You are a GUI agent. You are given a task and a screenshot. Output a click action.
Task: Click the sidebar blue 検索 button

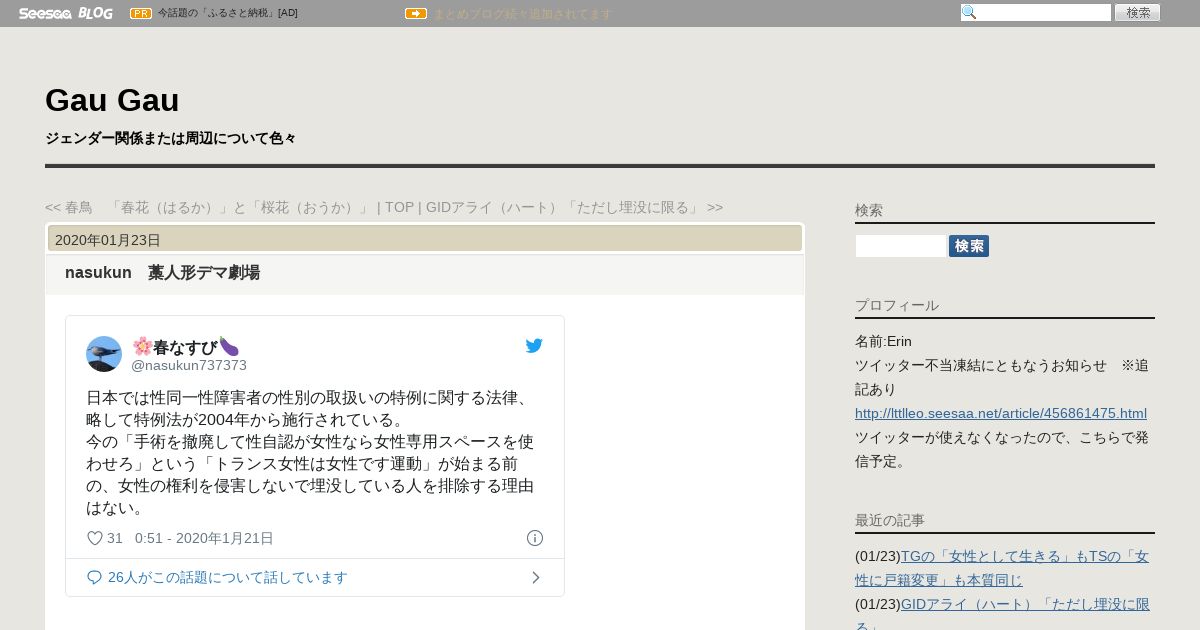coord(969,246)
